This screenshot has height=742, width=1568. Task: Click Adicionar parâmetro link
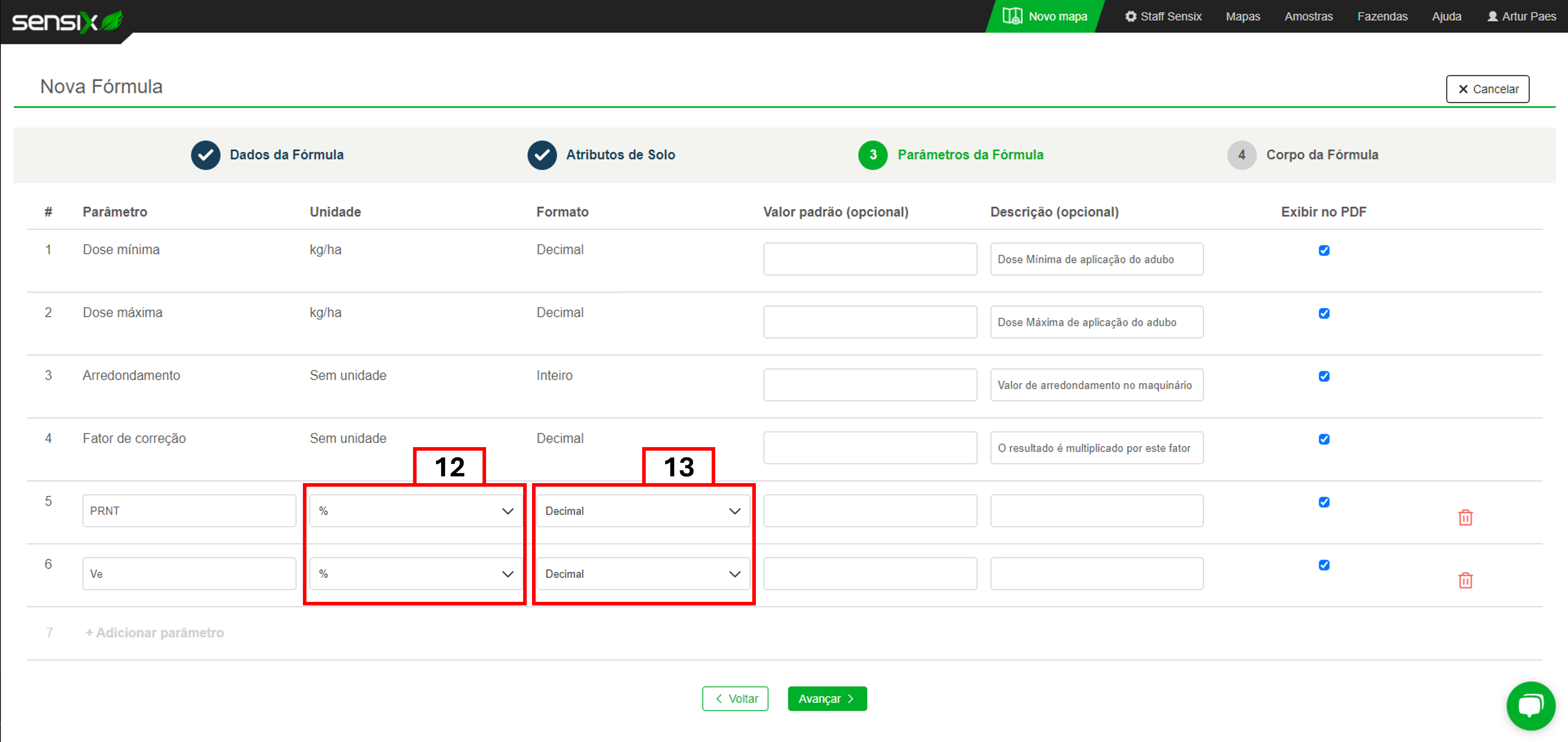click(155, 632)
